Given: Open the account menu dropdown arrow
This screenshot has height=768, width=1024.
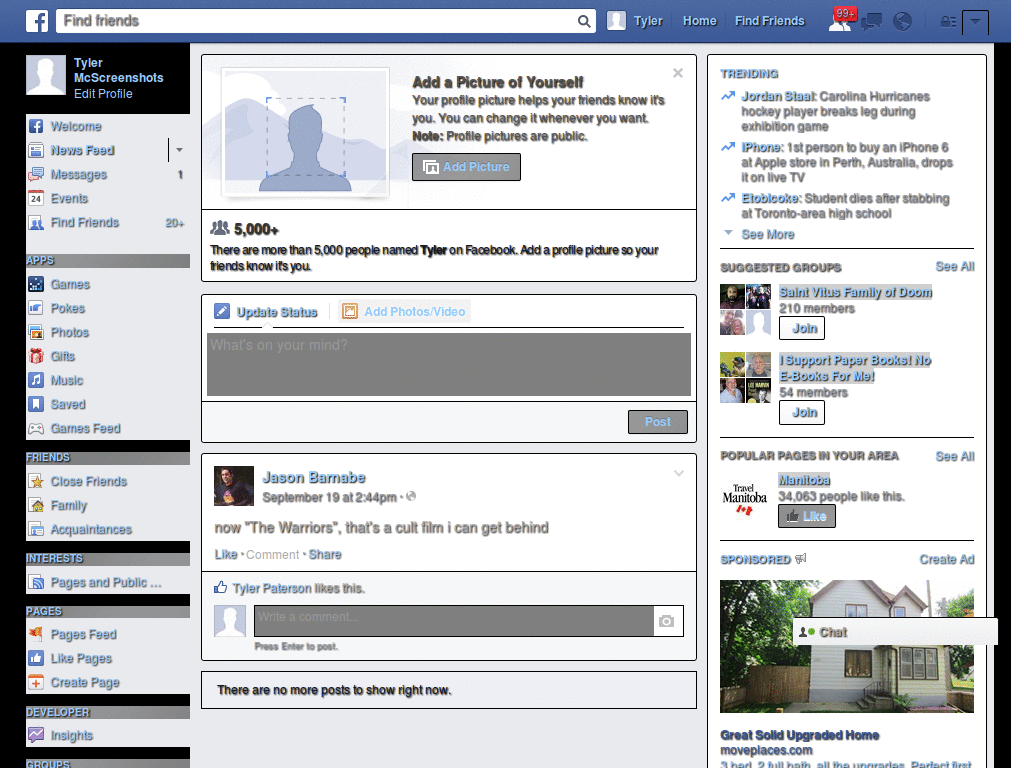Looking at the screenshot, I should [x=976, y=22].
